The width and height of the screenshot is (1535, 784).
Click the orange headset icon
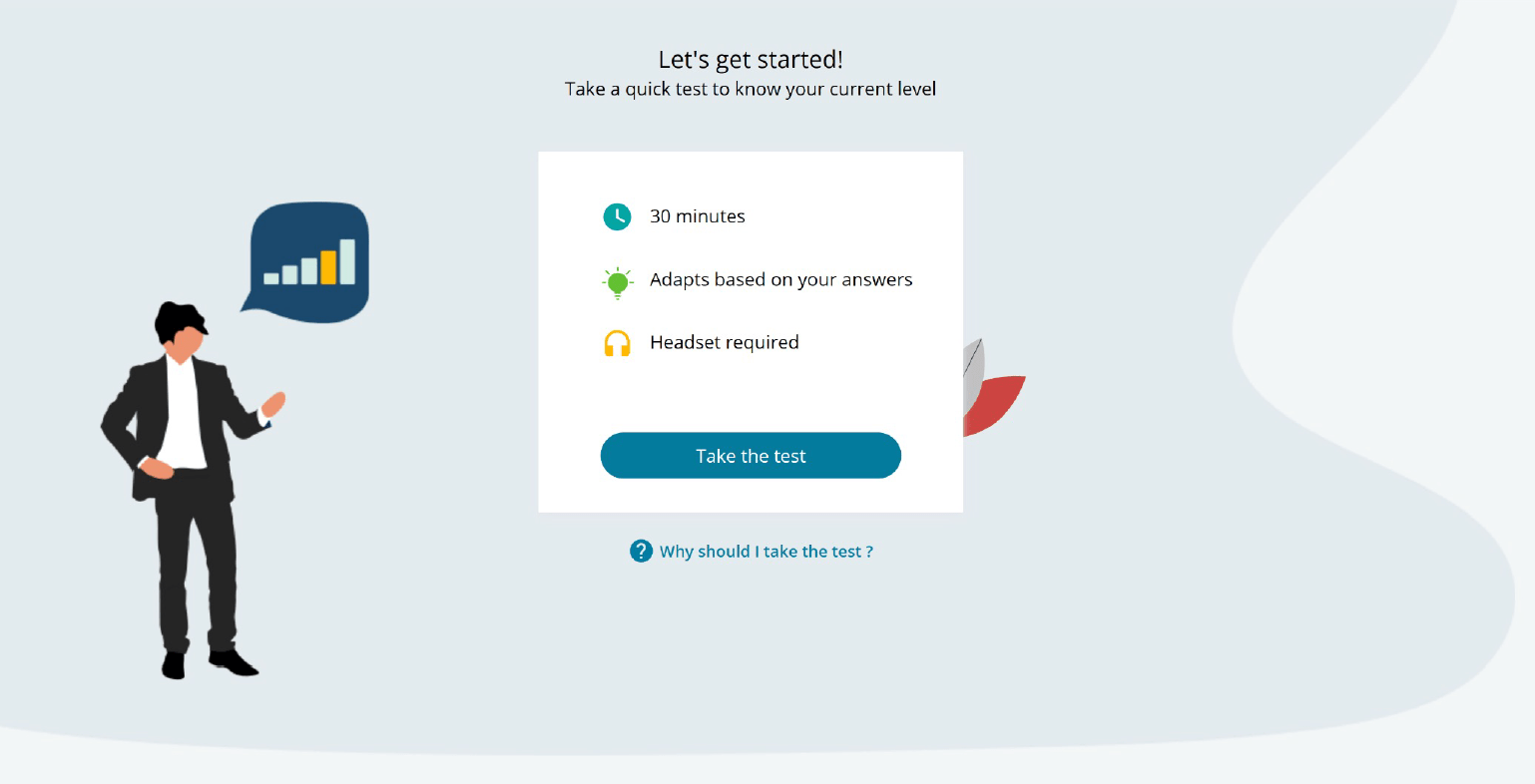tap(617, 343)
